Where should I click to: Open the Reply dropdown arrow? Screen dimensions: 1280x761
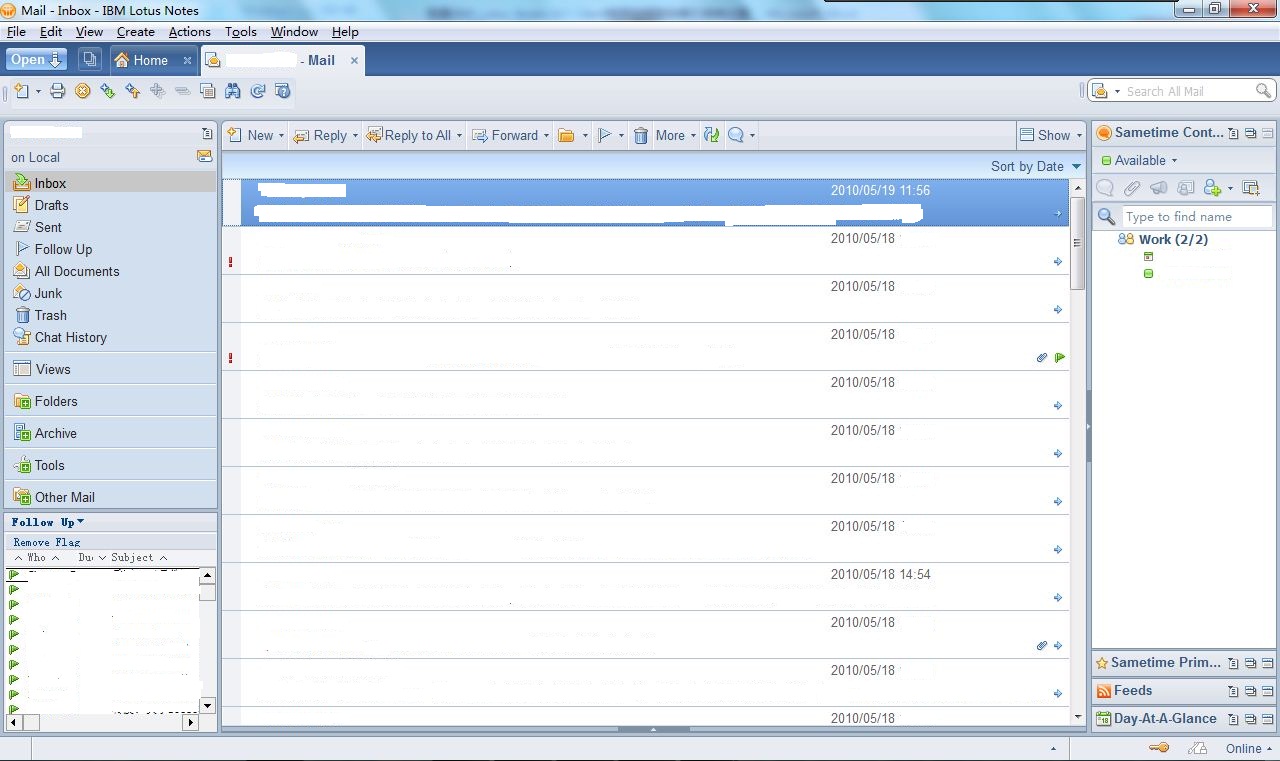[x=355, y=136]
